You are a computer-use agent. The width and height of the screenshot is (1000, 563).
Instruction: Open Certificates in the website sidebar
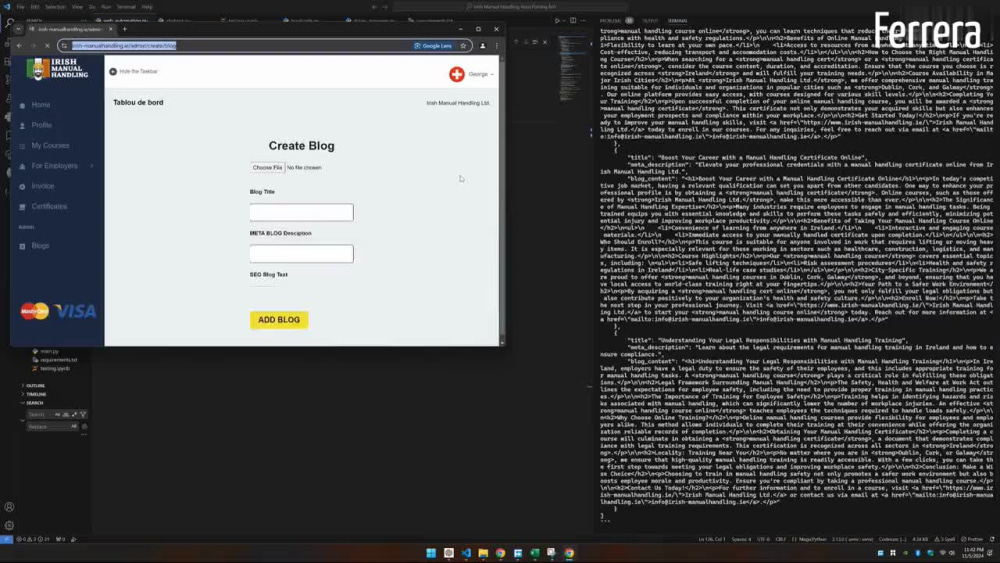tap(49, 207)
